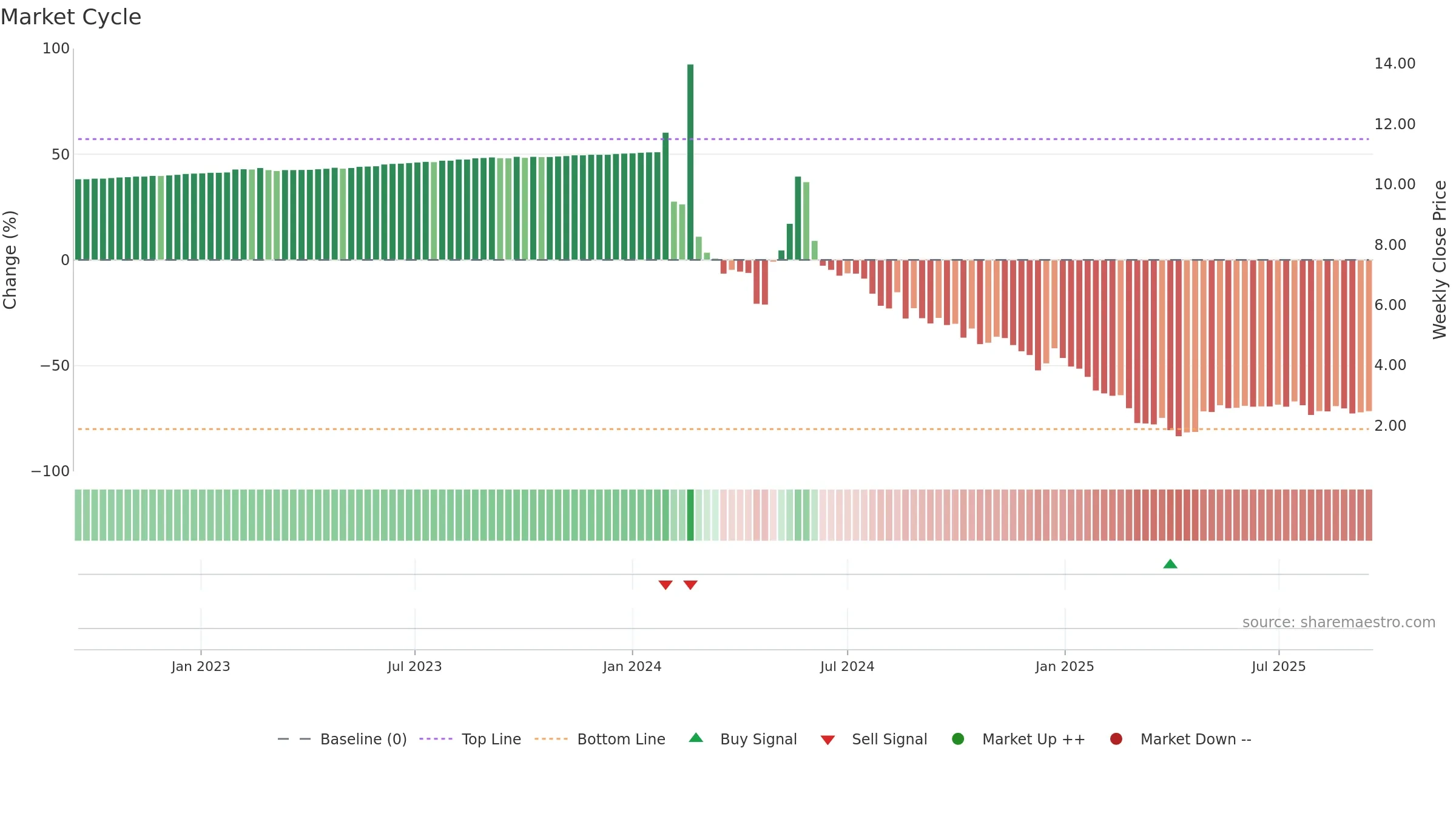Viewport: 1456px width, 819px height.
Task: Toggle the Baseline (0) legend entry
Action: (x=342, y=739)
